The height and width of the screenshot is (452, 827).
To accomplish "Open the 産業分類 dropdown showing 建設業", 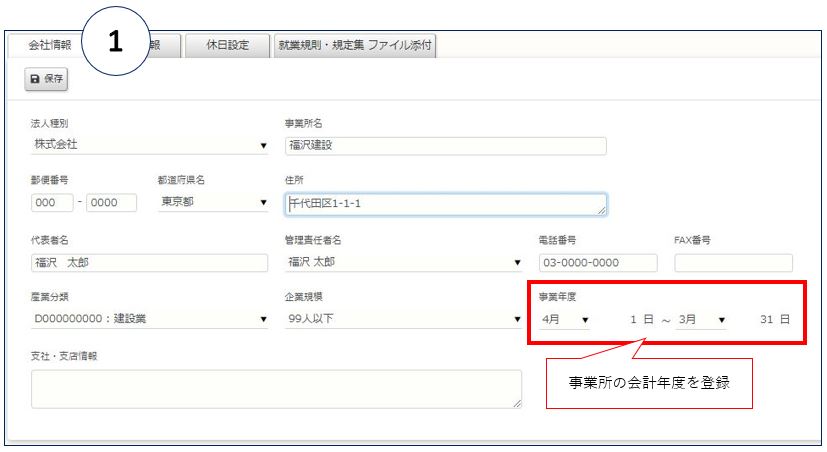I will coord(150,319).
